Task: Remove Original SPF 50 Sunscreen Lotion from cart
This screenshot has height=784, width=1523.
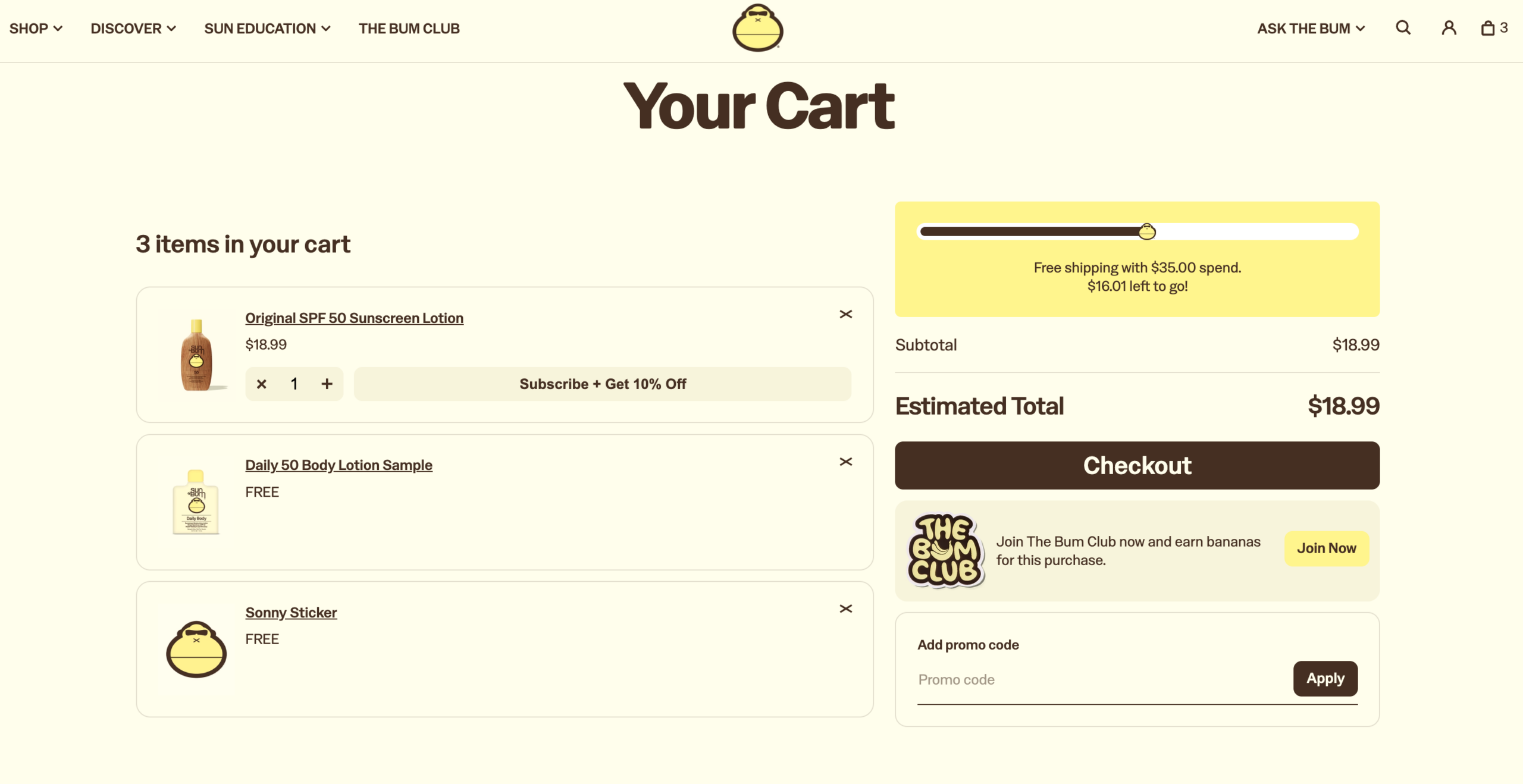Action: click(845, 314)
